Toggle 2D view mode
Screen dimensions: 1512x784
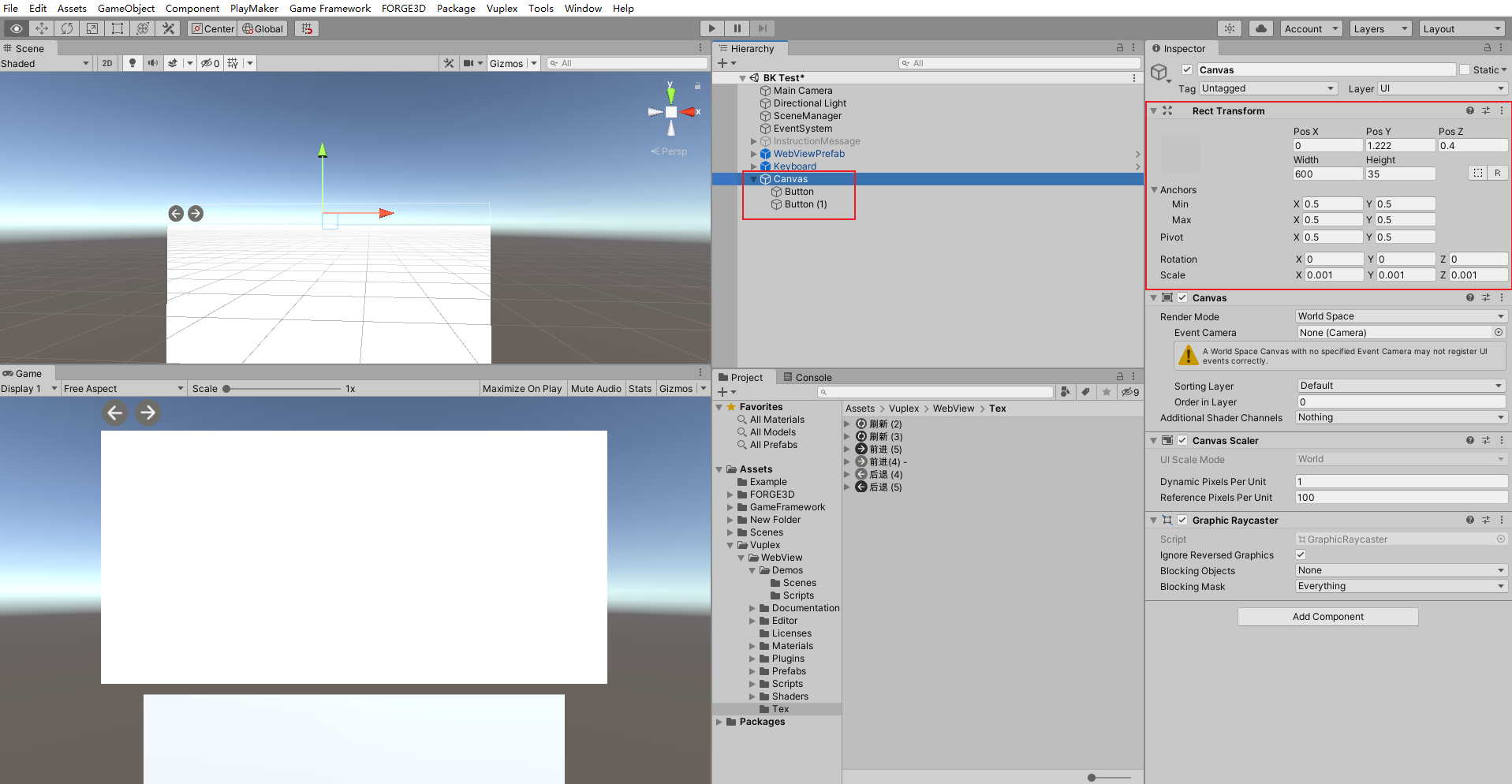coord(107,63)
